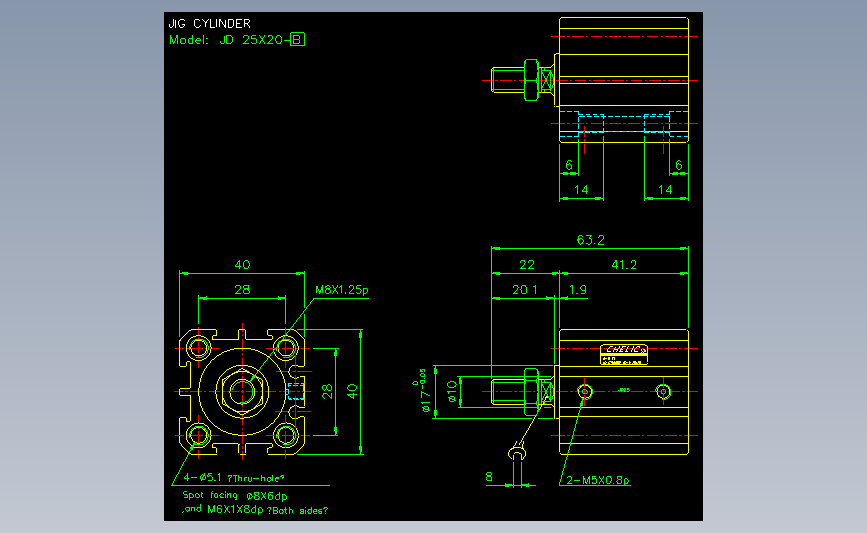Click the "Spot facing ø8X6dp" note
Image resolution: width=867 pixels, height=533 pixels.
coord(235,496)
